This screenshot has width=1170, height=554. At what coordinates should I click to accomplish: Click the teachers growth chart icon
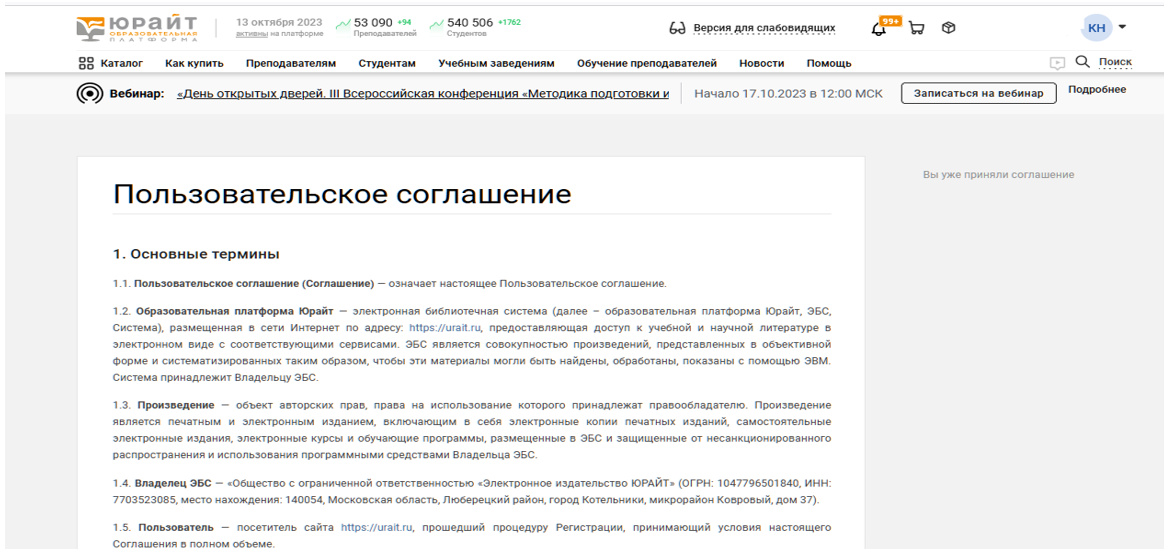coord(343,25)
